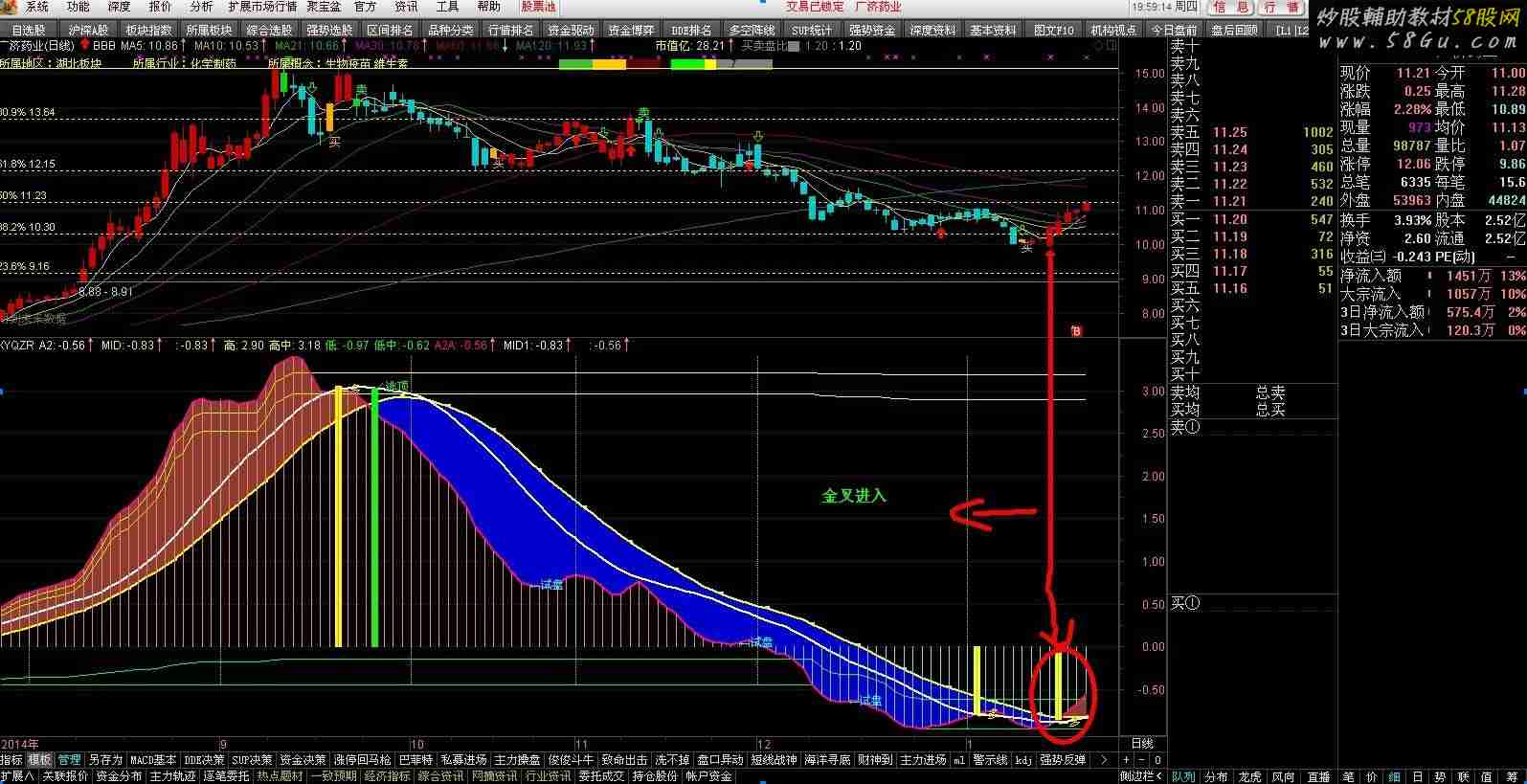The image size is (1527, 784).
Task: Open the 帐户资金 bottom tab
Action: click(x=708, y=775)
